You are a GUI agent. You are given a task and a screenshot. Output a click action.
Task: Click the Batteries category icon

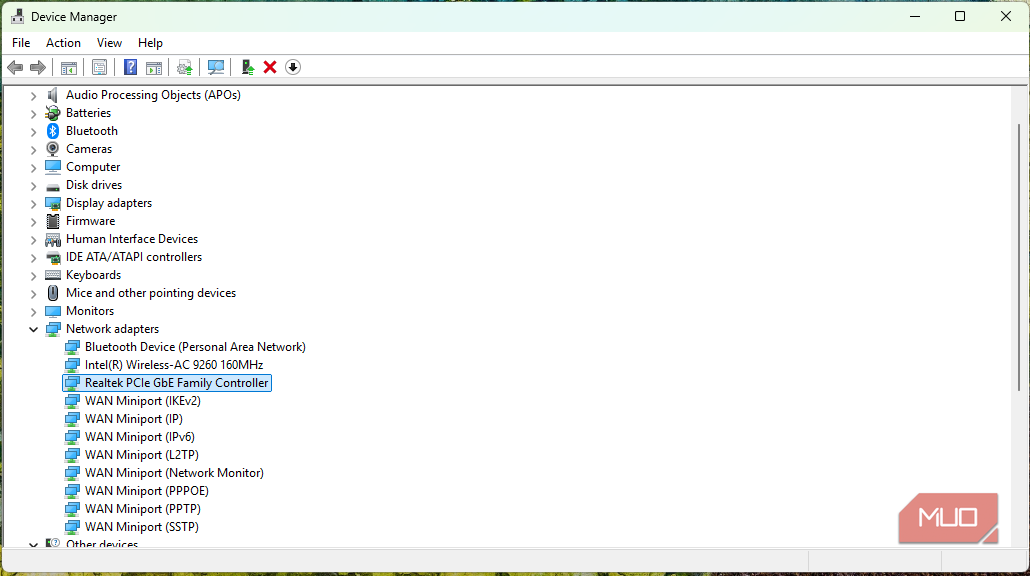coord(53,113)
